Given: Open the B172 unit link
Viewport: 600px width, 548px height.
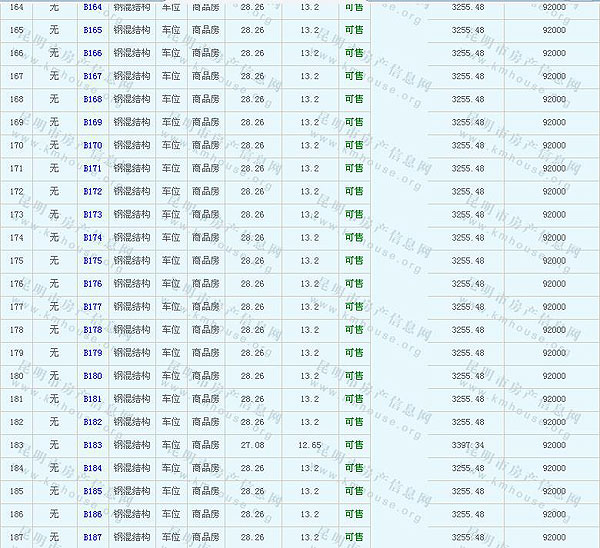Looking at the screenshot, I should (x=92, y=191).
